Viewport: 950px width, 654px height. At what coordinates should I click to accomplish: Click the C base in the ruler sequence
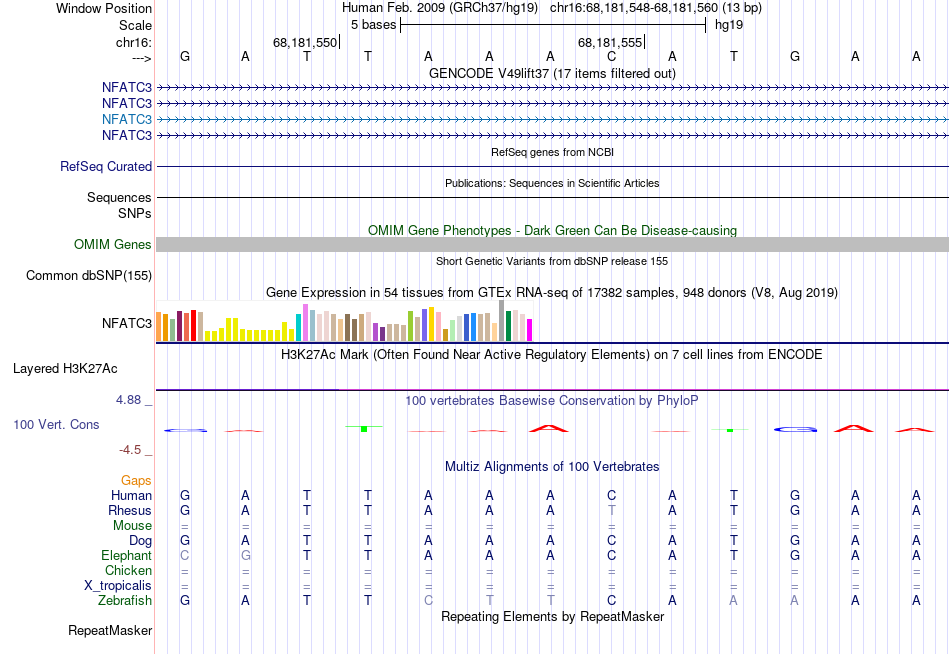coord(611,56)
